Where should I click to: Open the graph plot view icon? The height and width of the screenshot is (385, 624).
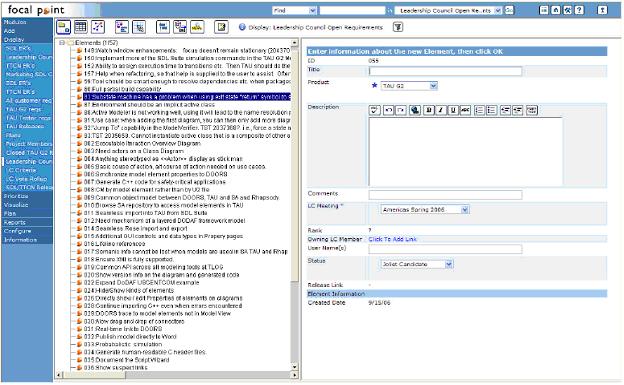(98, 27)
